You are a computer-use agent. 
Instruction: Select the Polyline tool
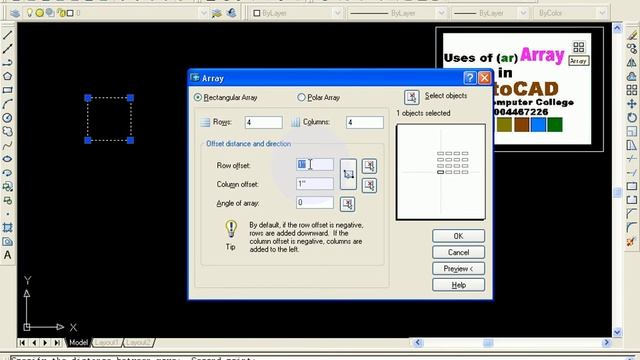pos(7,62)
